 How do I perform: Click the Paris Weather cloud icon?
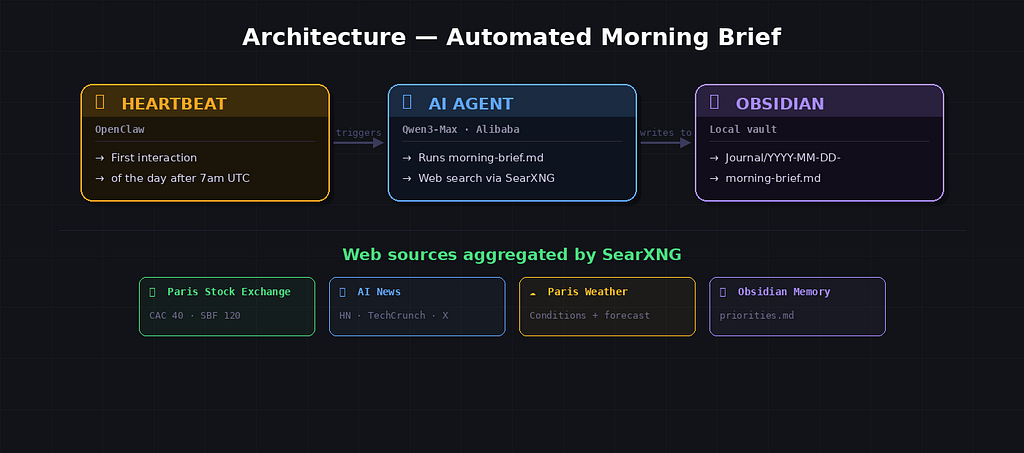(533, 292)
